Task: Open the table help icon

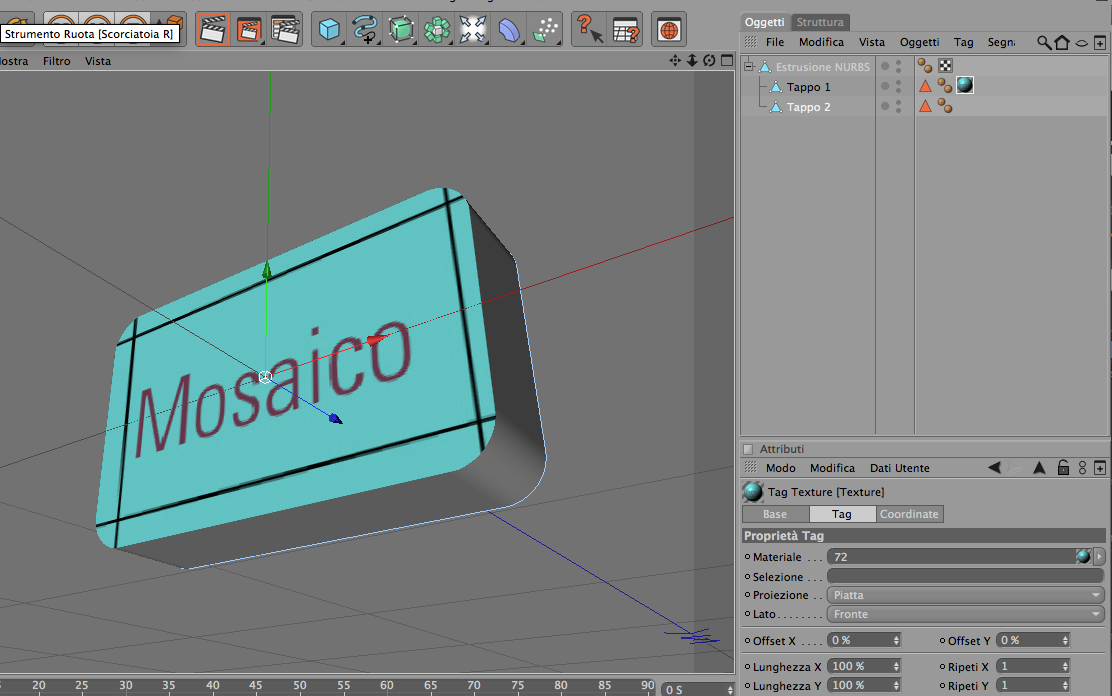Action: (x=626, y=30)
